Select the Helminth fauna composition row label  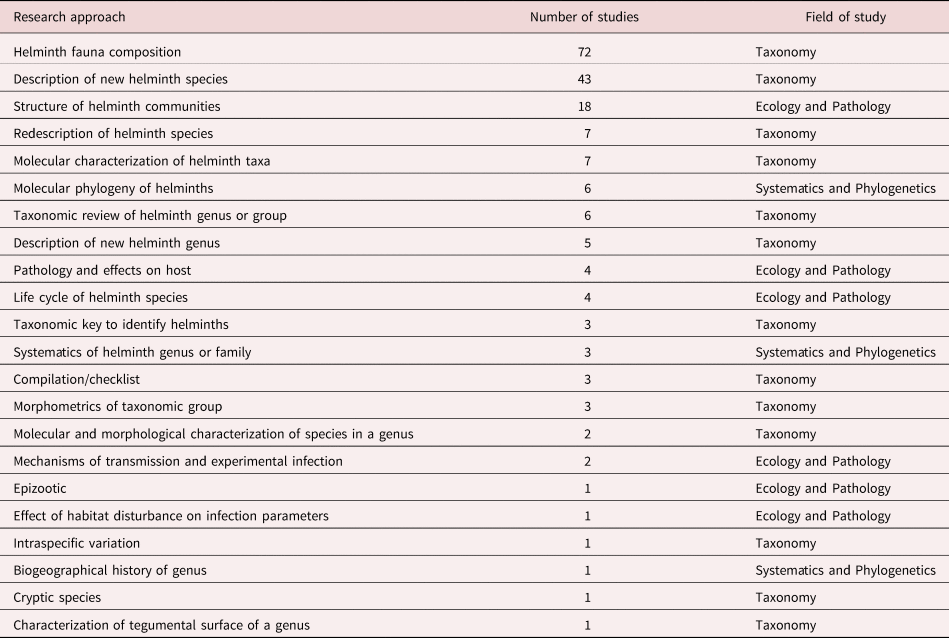coord(97,52)
